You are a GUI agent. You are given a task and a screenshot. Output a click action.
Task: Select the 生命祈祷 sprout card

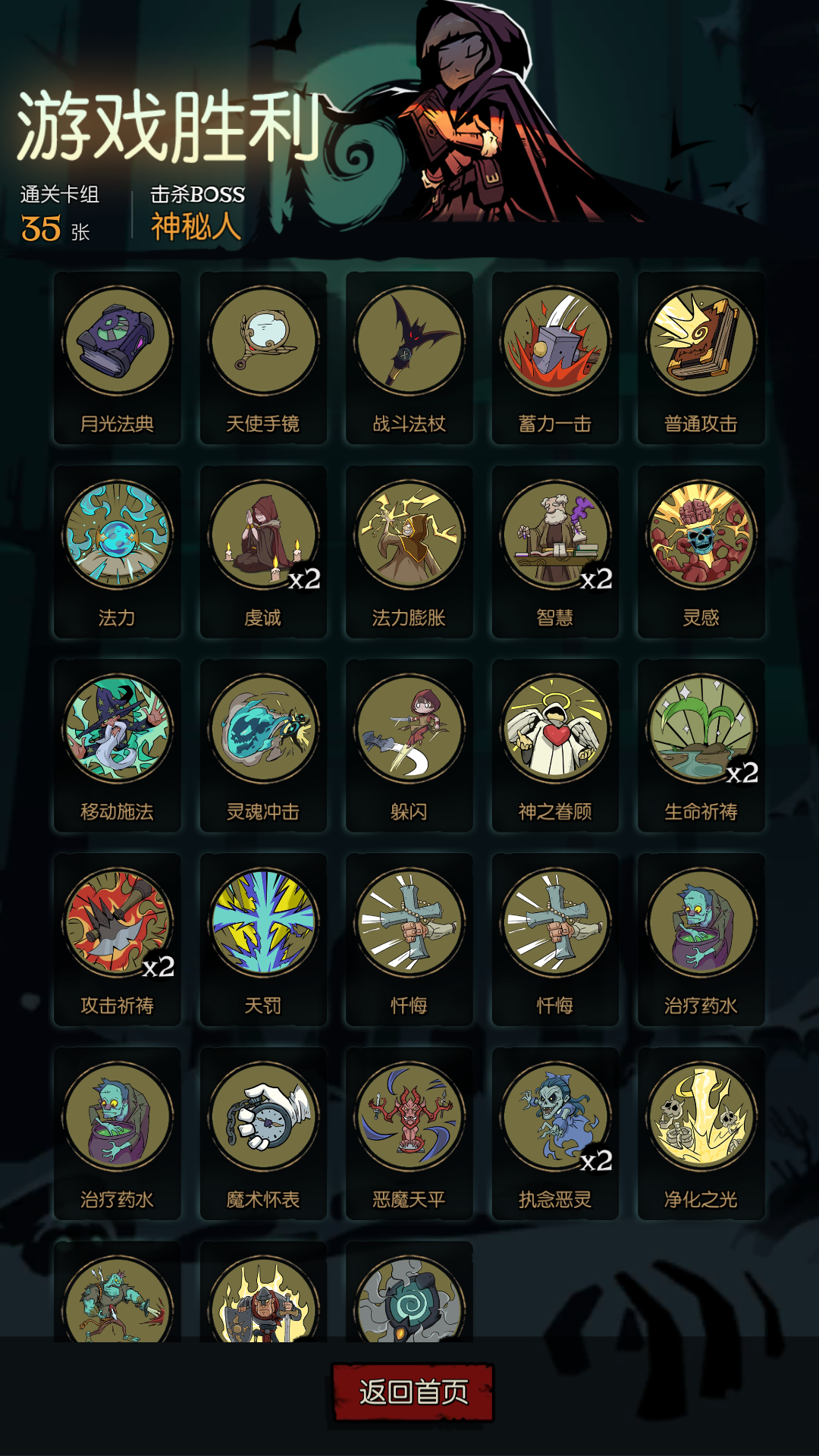tap(701, 746)
